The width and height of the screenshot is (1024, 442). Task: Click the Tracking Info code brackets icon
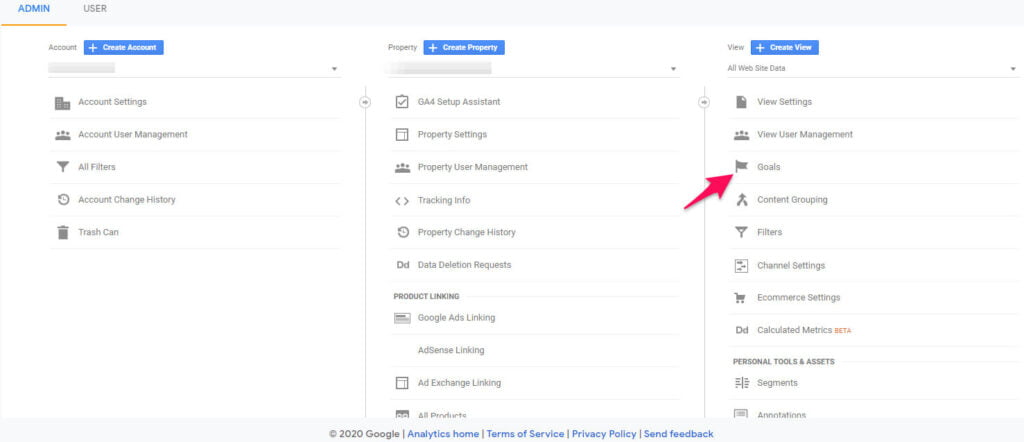pyautogui.click(x=402, y=200)
